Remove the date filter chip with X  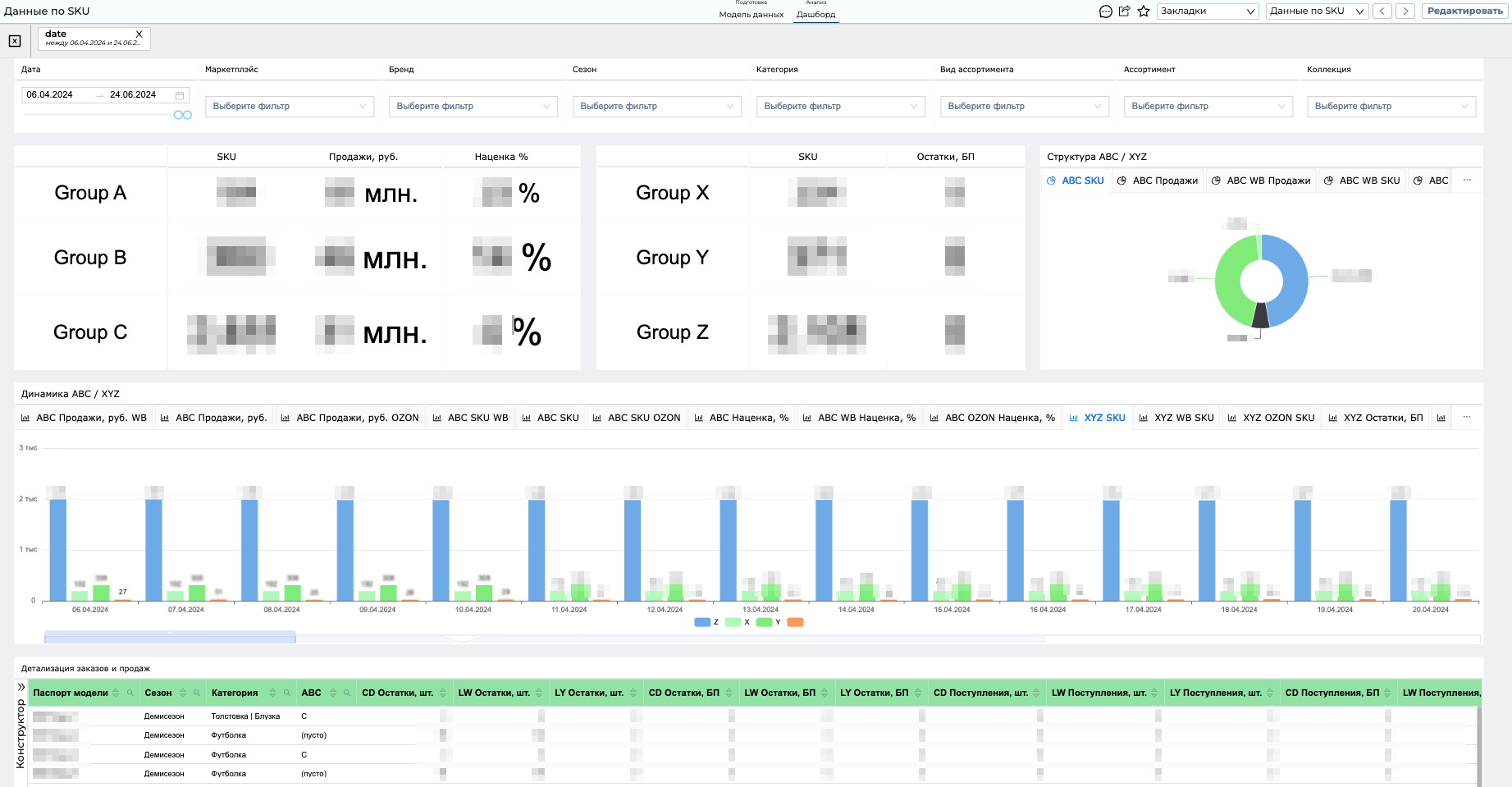(139, 34)
